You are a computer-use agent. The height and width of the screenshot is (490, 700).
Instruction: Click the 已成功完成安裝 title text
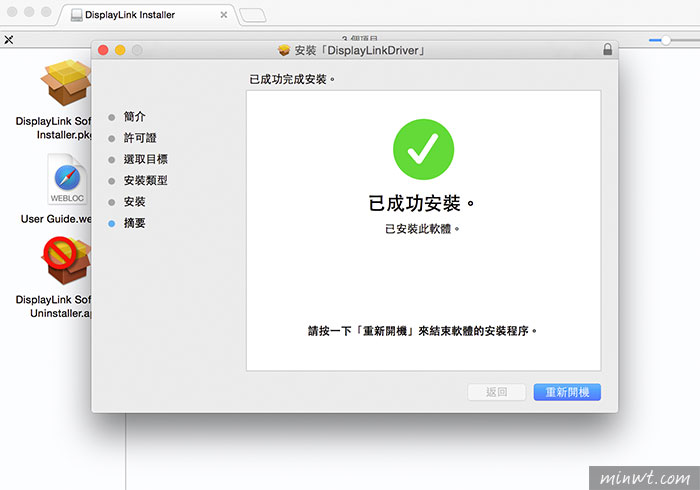292,79
